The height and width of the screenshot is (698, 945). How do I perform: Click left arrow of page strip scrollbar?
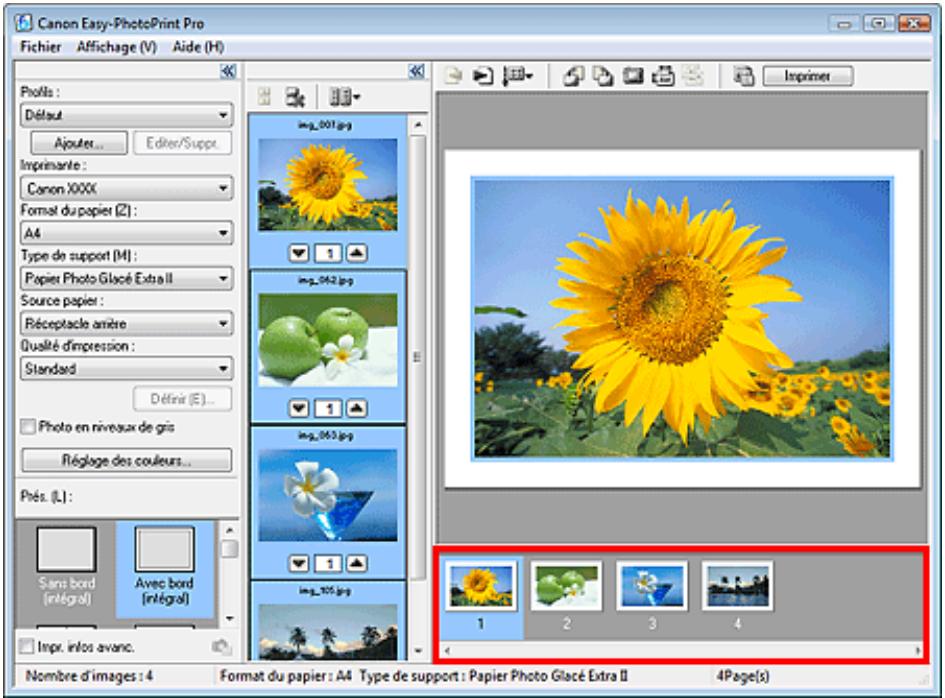[447, 650]
